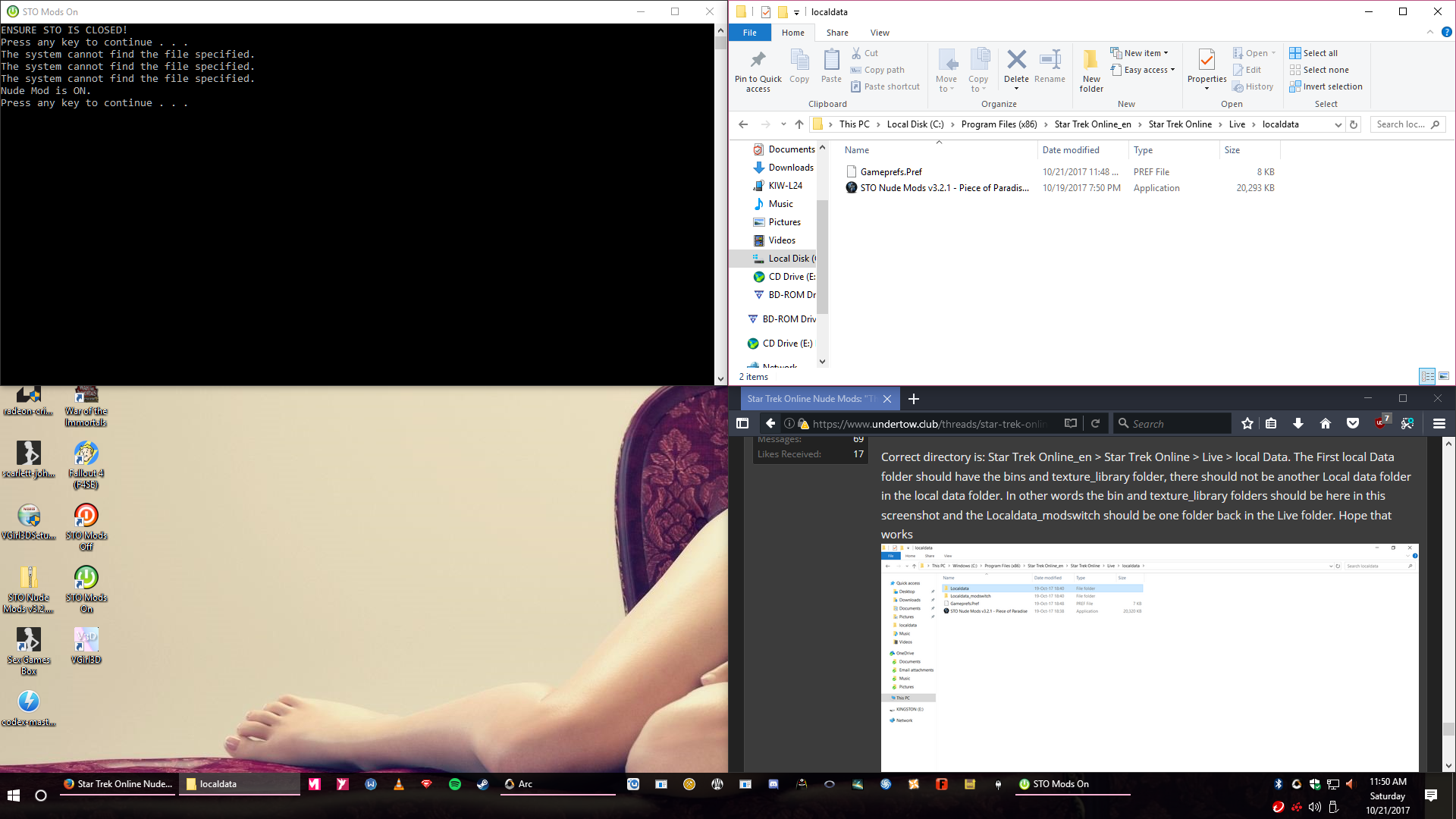Click Select all button

tap(1319, 53)
